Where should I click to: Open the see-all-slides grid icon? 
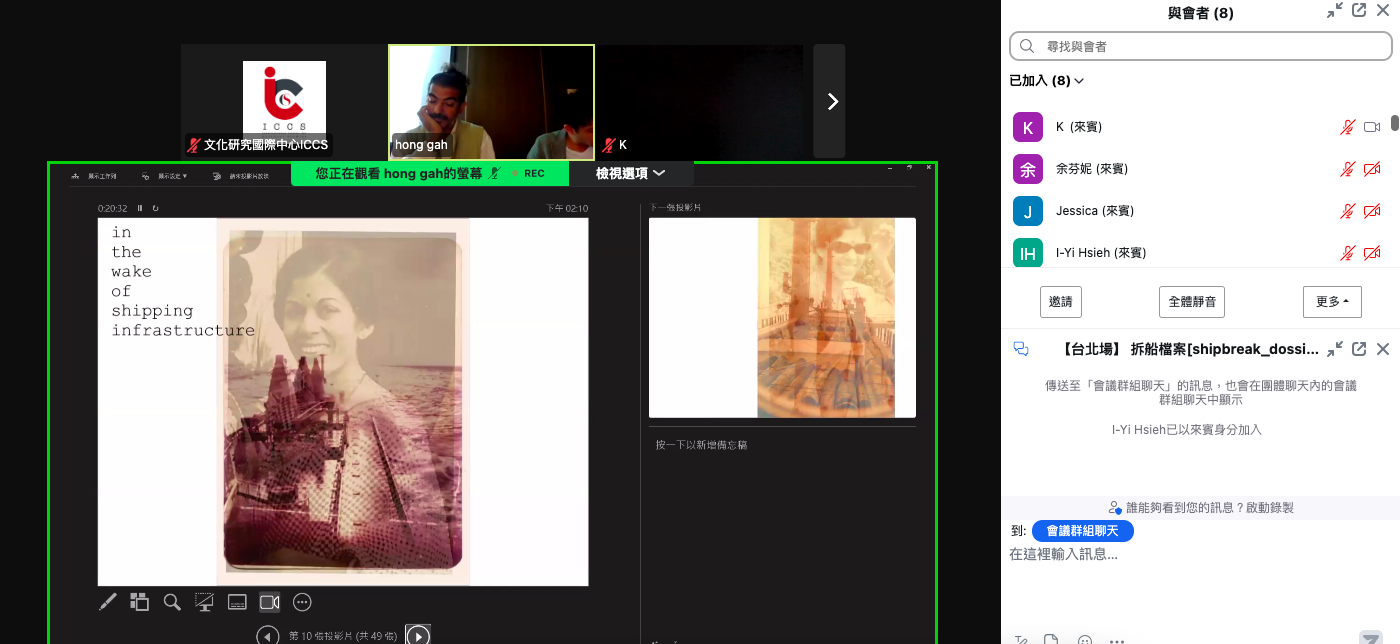140,602
